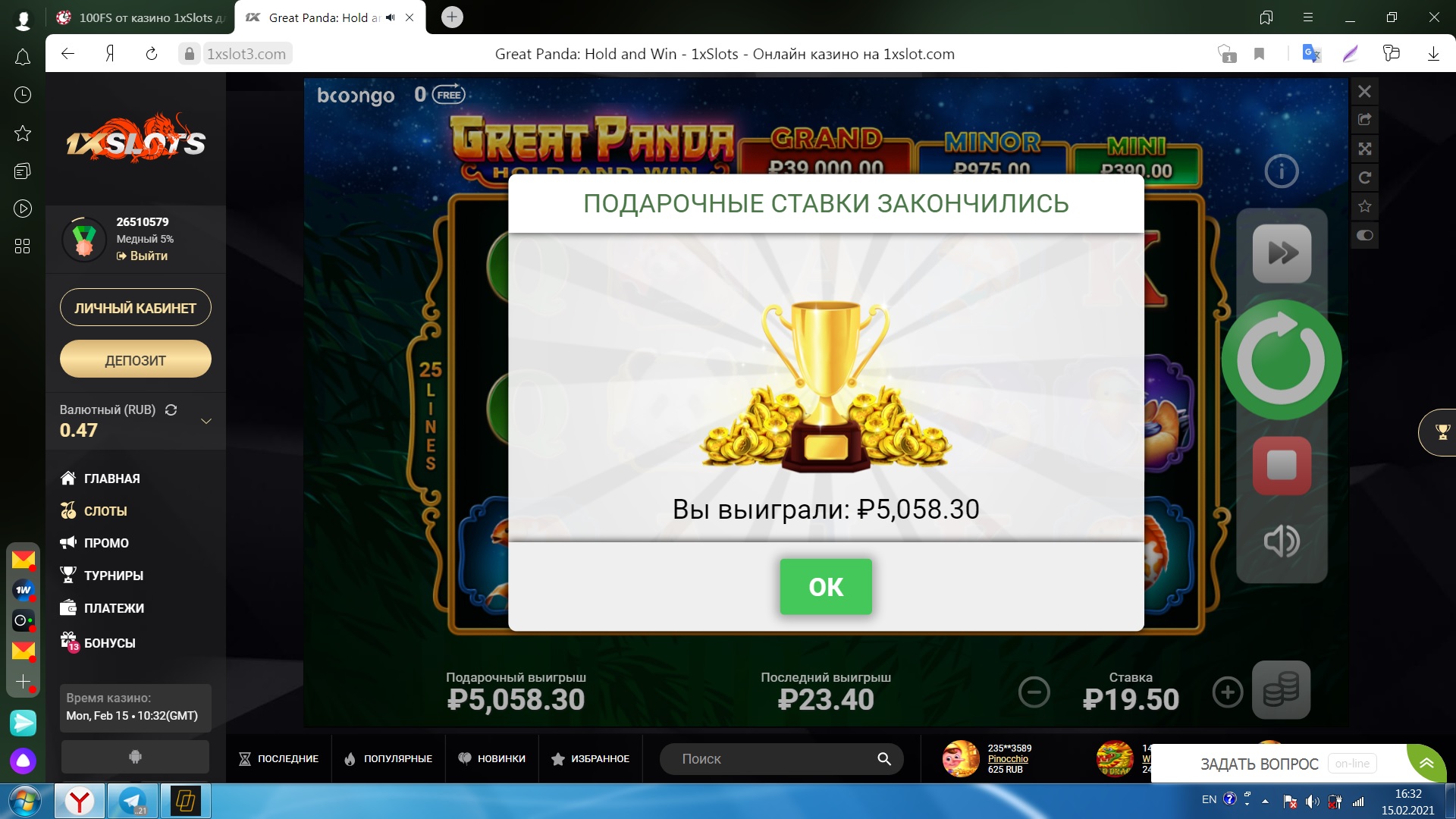This screenshot has width=1456, height=819.
Task: Click the ДЕПОЗИТ button
Action: (x=136, y=359)
